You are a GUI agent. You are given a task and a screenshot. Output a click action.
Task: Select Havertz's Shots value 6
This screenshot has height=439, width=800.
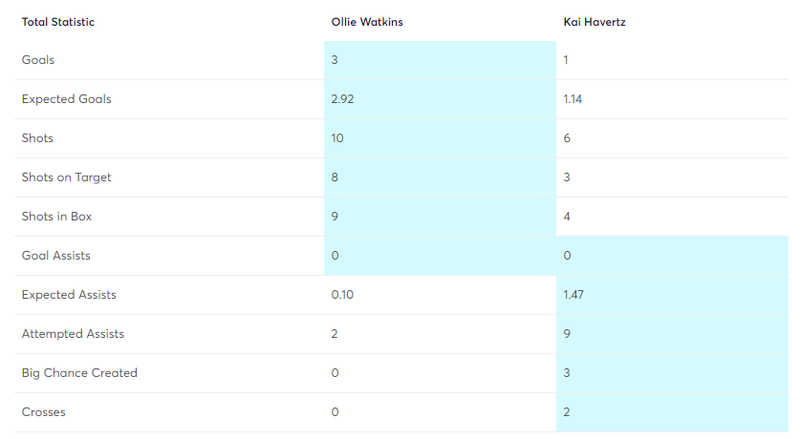click(x=567, y=138)
